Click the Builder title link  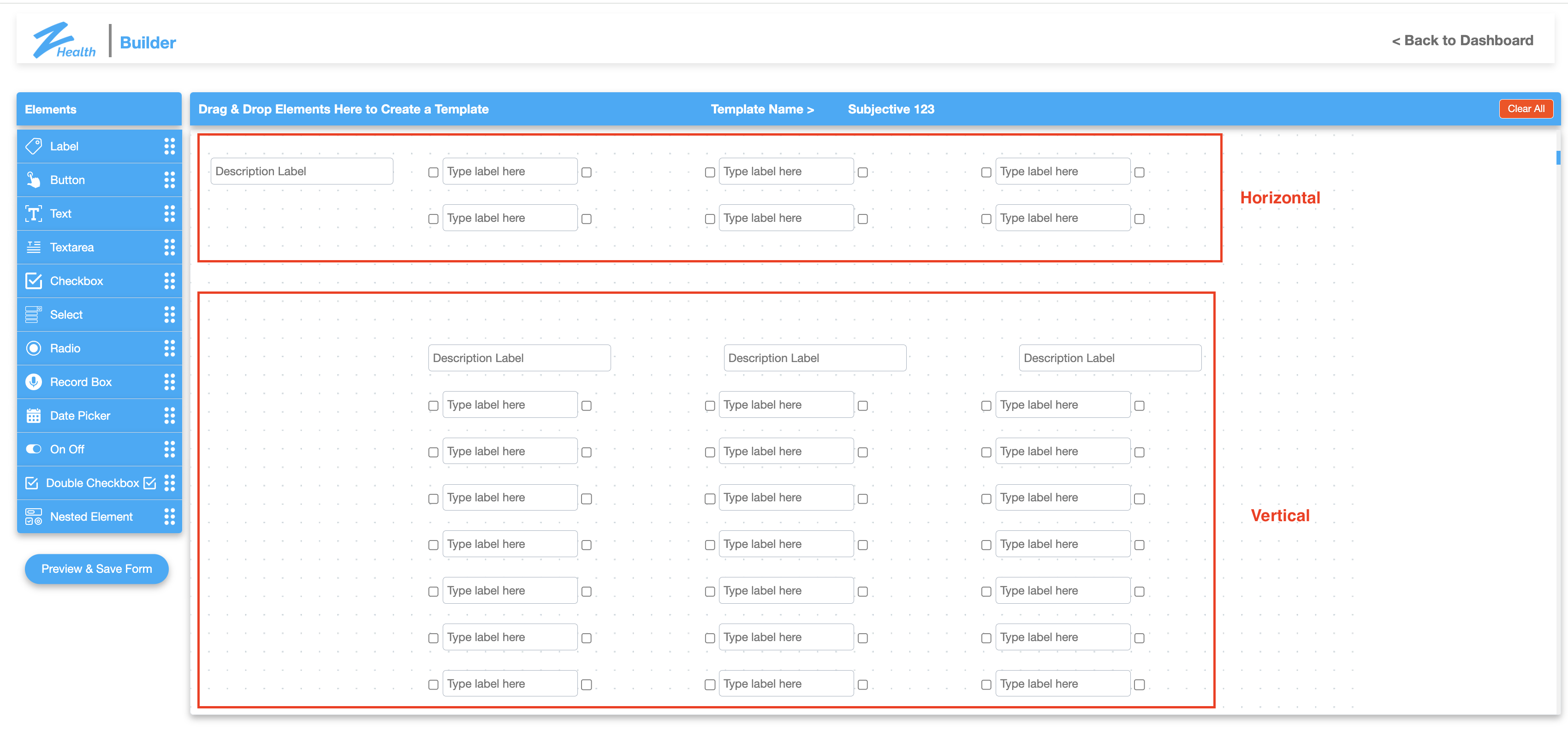pyautogui.click(x=148, y=42)
